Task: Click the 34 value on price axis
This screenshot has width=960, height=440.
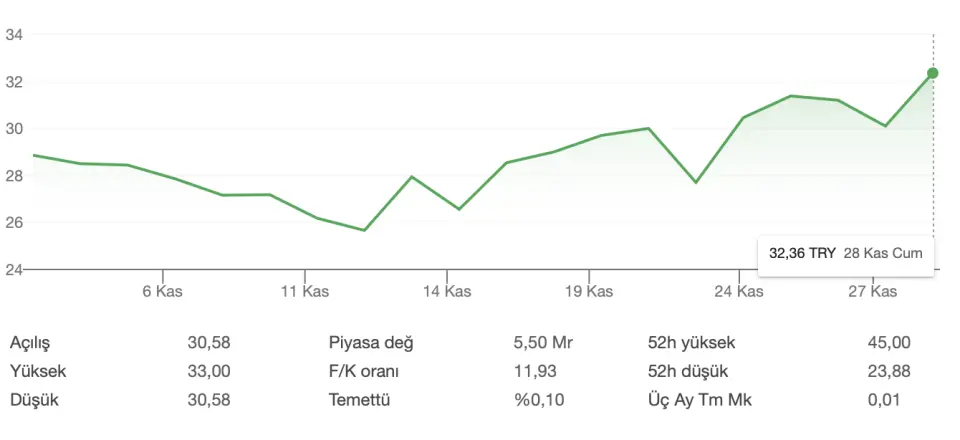Action: (x=14, y=35)
